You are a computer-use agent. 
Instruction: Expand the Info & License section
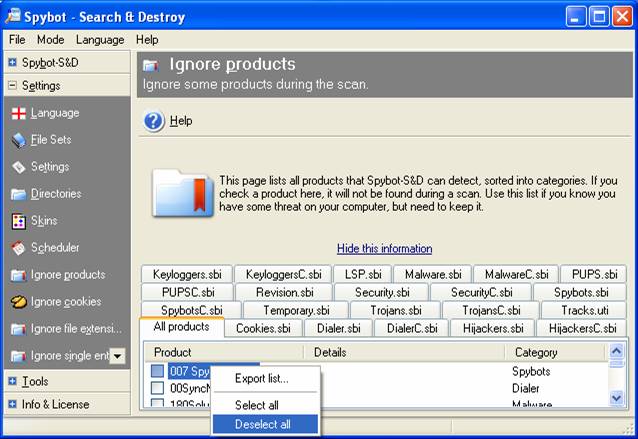[x=13, y=404]
